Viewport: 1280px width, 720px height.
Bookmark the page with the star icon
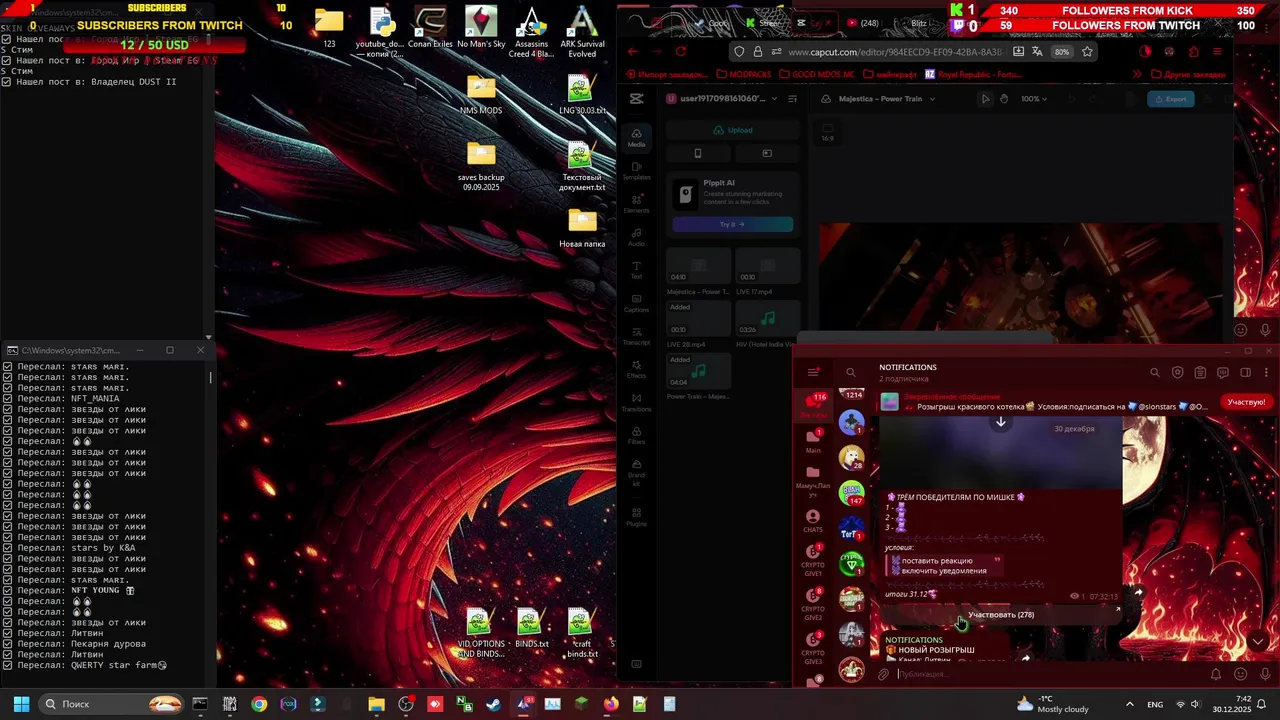point(1087,51)
